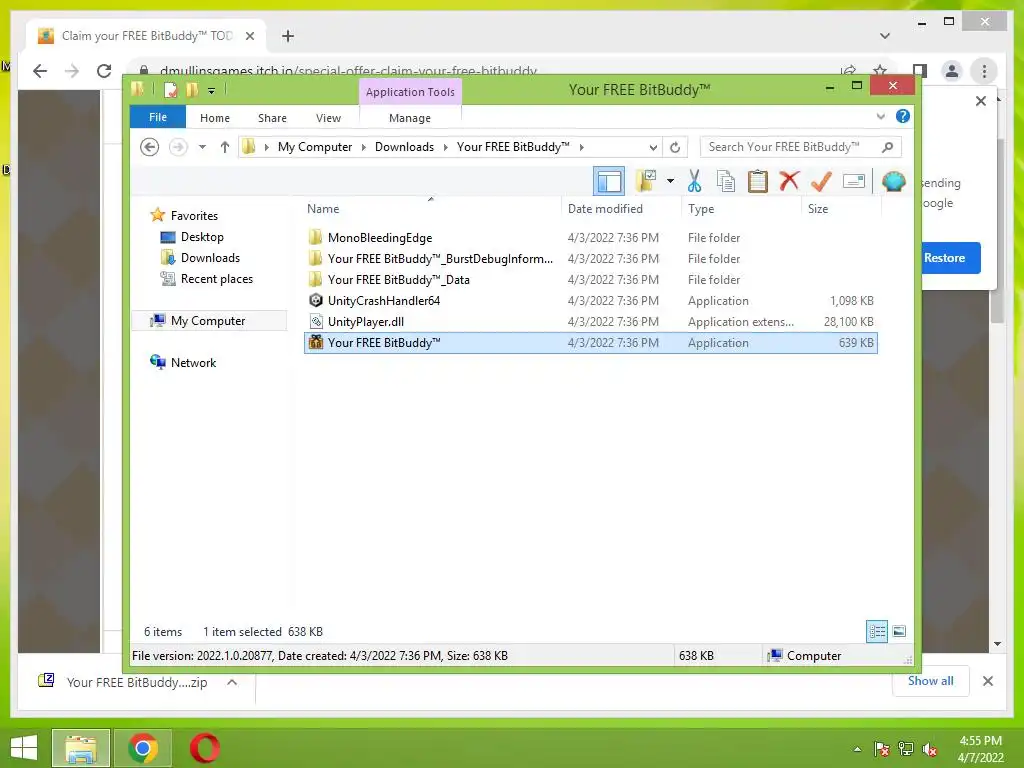Switch to Details view icon
Screen dimensions: 1024x768
[877, 632]
